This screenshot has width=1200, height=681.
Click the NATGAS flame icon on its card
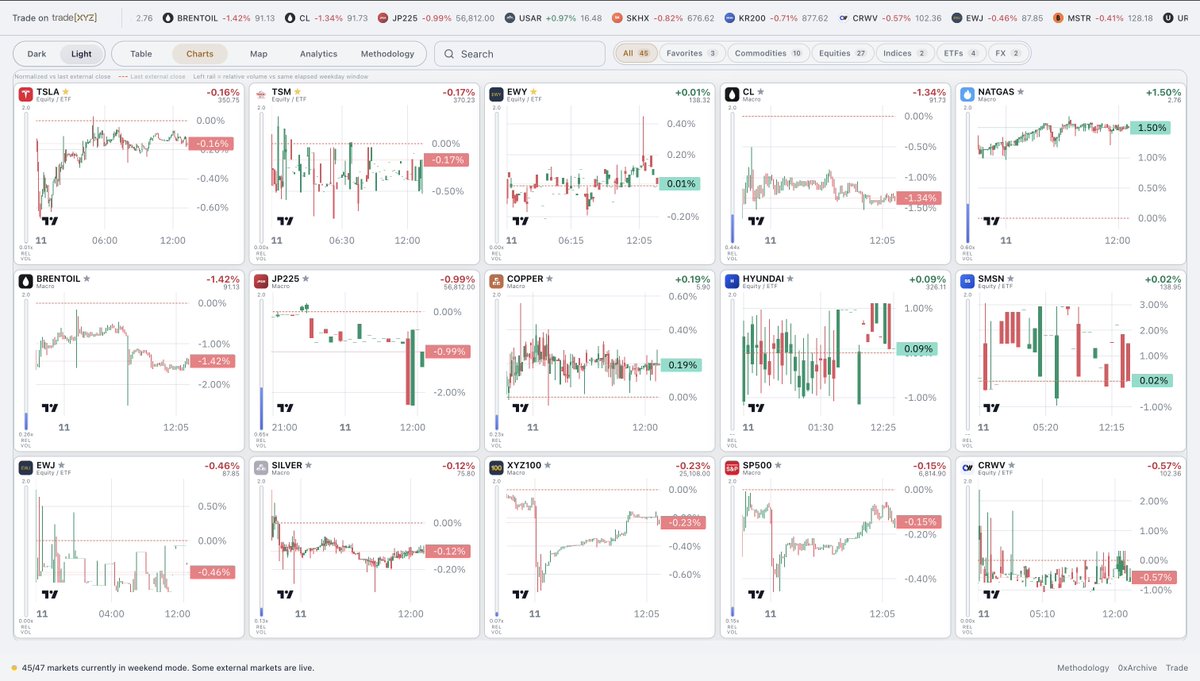pos(967,94)
